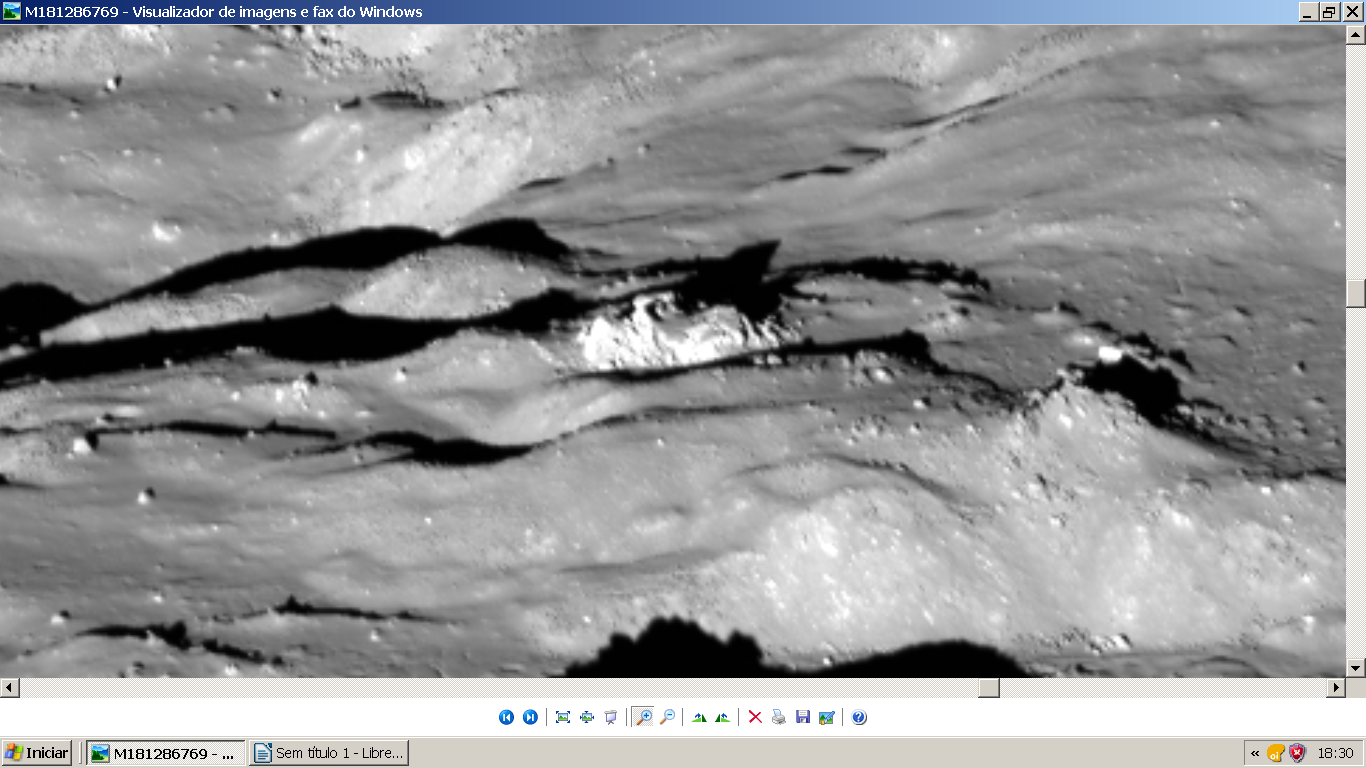Go to the next image
The height and width of the screenshot is (768, 1366).
(530, 717)
